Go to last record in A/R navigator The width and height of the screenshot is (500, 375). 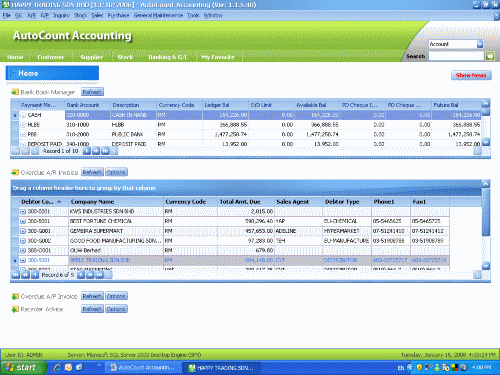99,275
